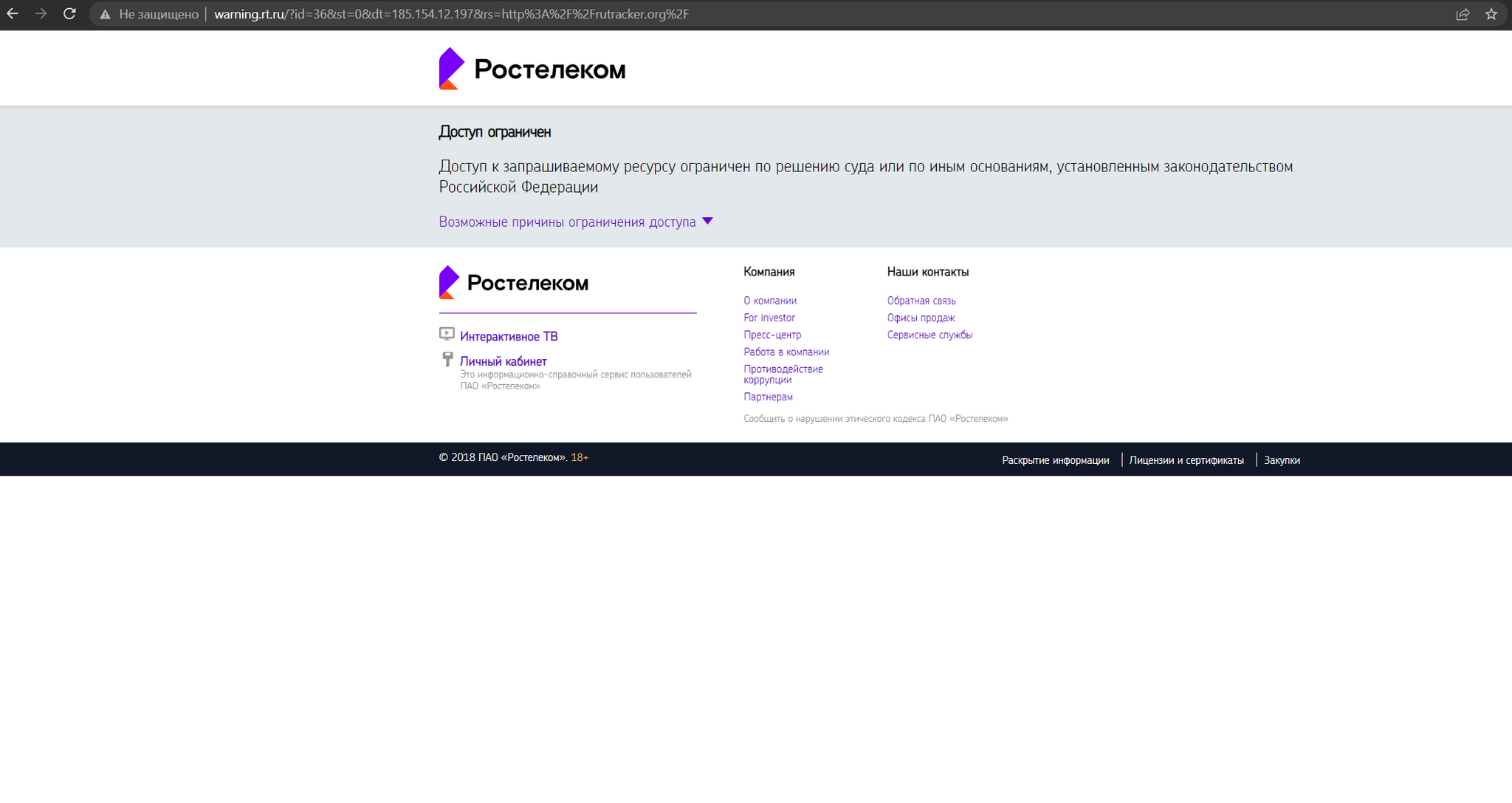Click the personal account key icon

(x=447, y=359)
